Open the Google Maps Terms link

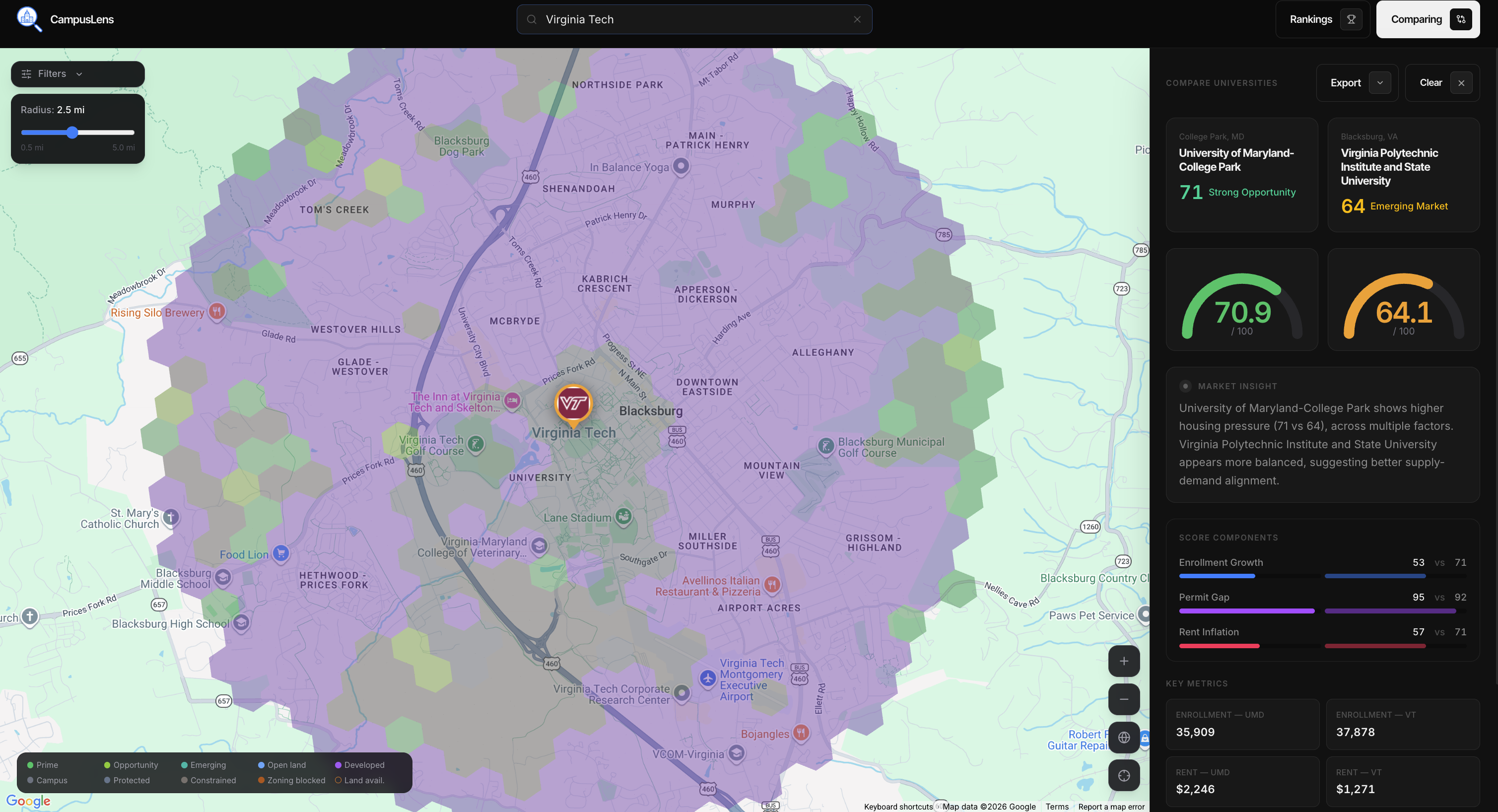coord(1057,806)
